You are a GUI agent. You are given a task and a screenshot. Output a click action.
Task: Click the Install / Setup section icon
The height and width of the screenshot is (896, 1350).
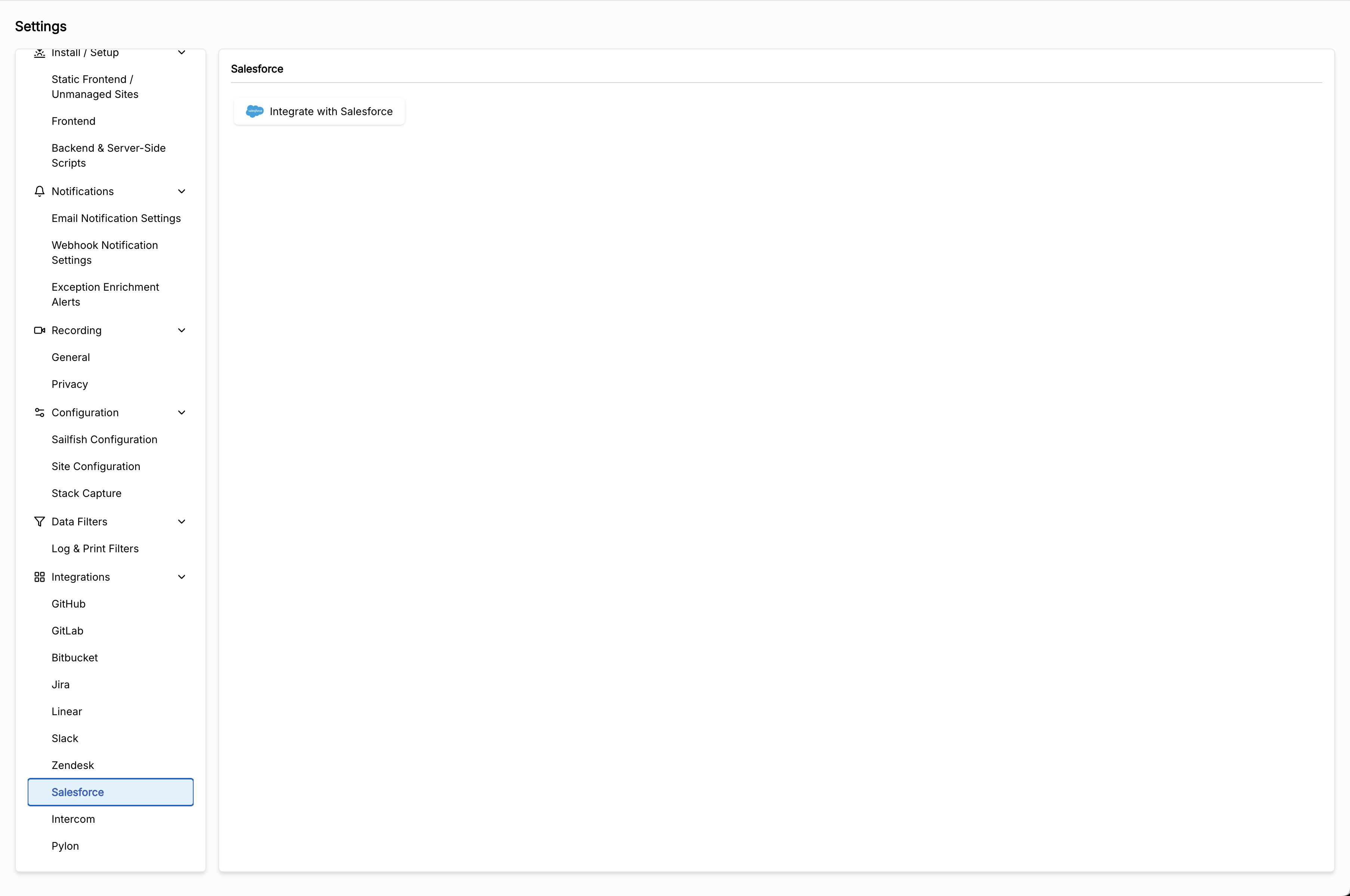click(x=40, y=53)
